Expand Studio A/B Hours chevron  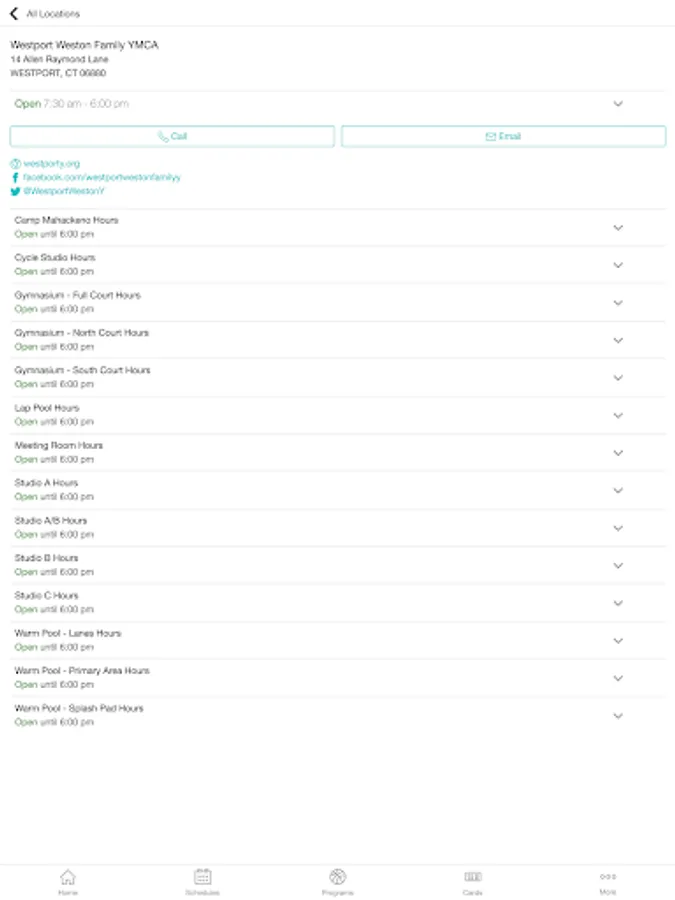(x=618, y=528)
